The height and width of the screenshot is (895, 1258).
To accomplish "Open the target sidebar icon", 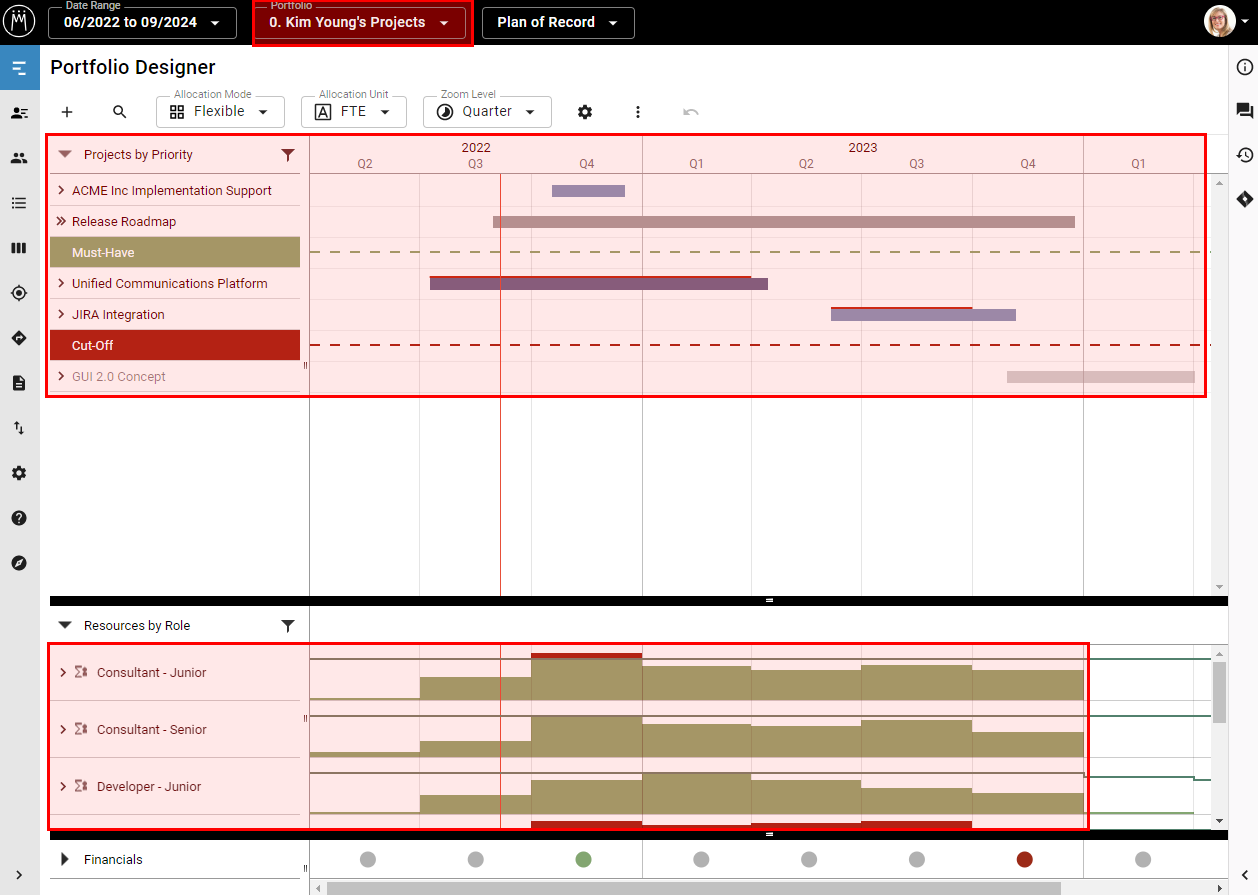I will pos(19,293).
